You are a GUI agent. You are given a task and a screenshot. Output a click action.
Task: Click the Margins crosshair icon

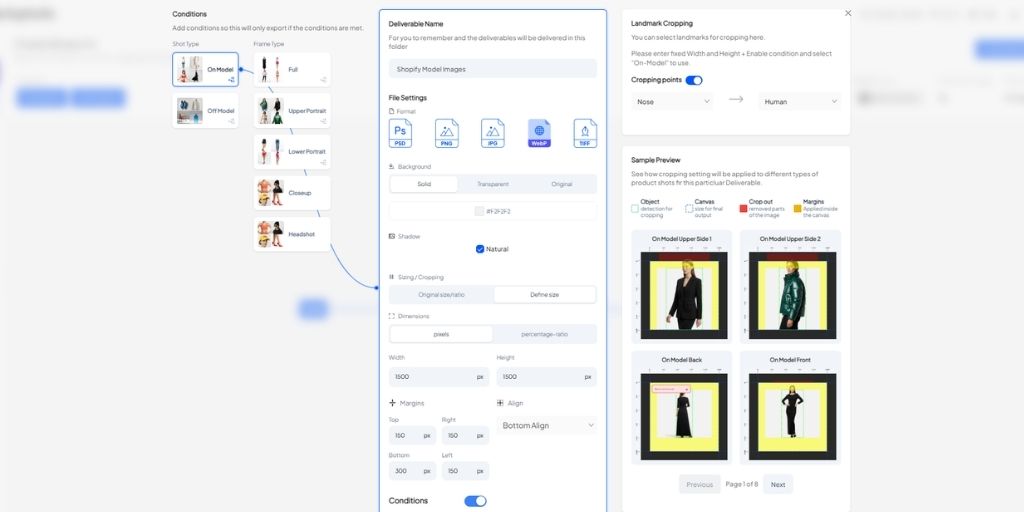click(392, 403)
